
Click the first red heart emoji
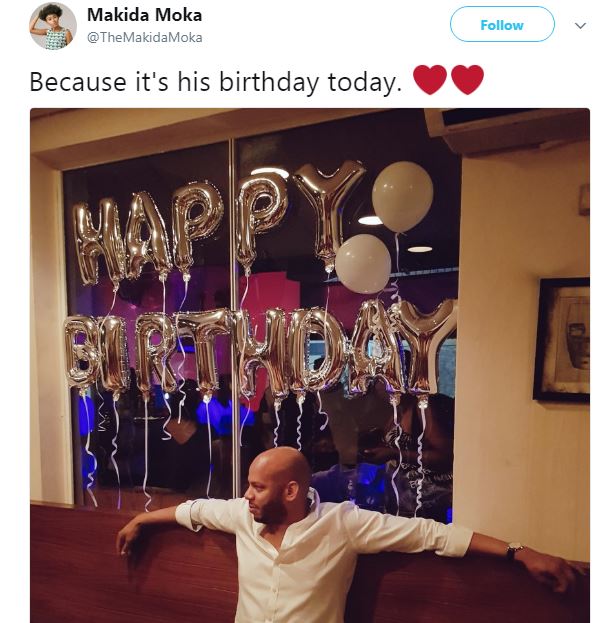(x=430, y=80)
